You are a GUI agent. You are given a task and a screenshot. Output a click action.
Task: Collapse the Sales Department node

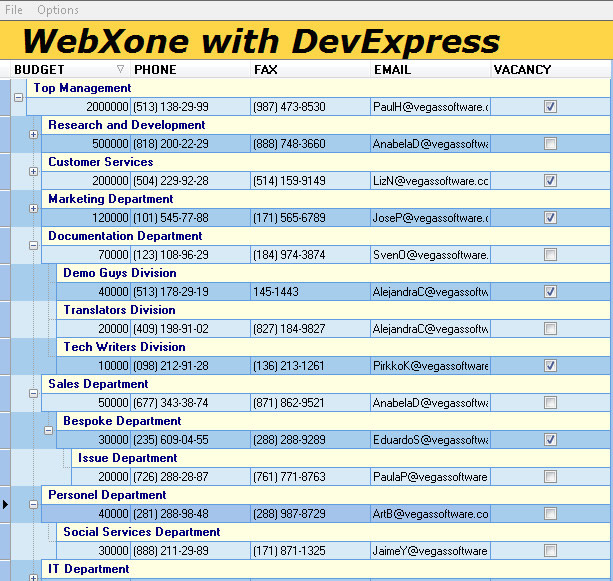(x=33, y=393)
